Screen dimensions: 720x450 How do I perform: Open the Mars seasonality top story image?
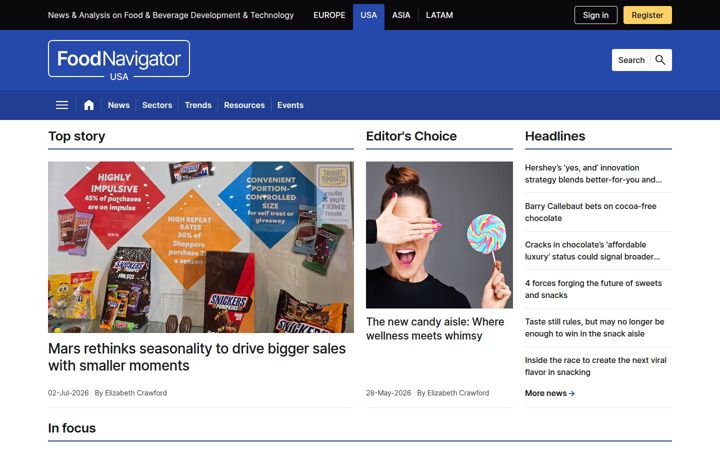pyautogui.click(x=201, y=247)
